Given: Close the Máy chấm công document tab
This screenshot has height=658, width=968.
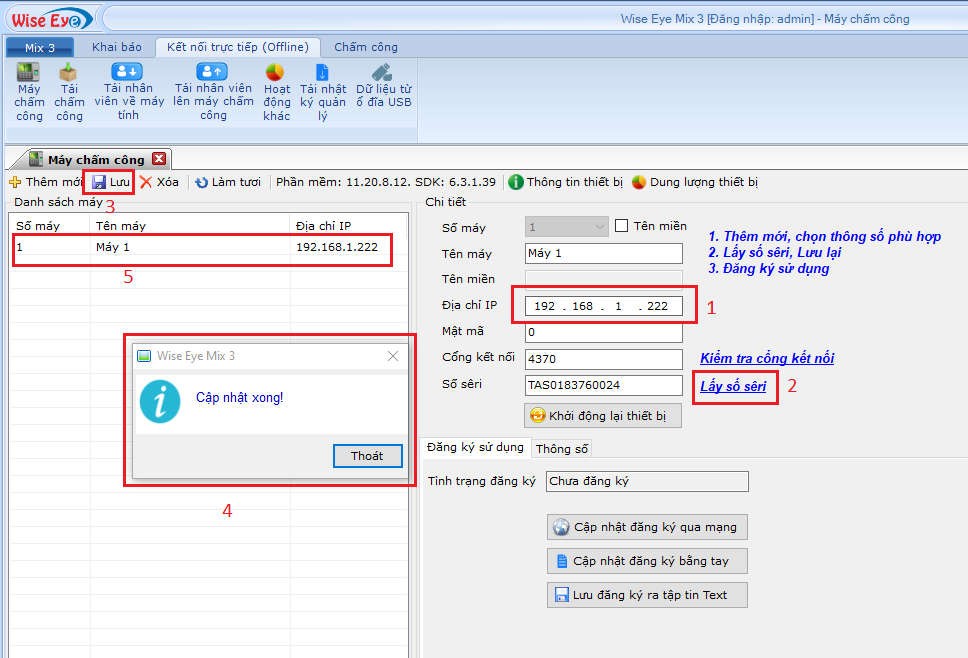Looking at the screenshot, I should click(159, 159).
